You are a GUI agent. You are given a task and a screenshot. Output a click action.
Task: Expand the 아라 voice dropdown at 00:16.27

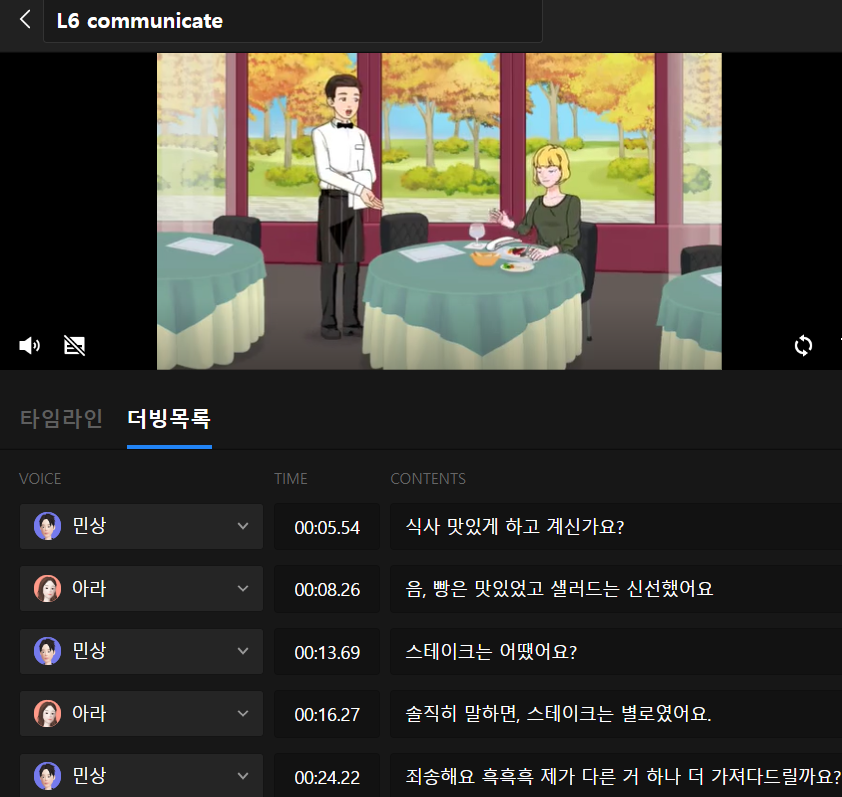tap(242, 713)
